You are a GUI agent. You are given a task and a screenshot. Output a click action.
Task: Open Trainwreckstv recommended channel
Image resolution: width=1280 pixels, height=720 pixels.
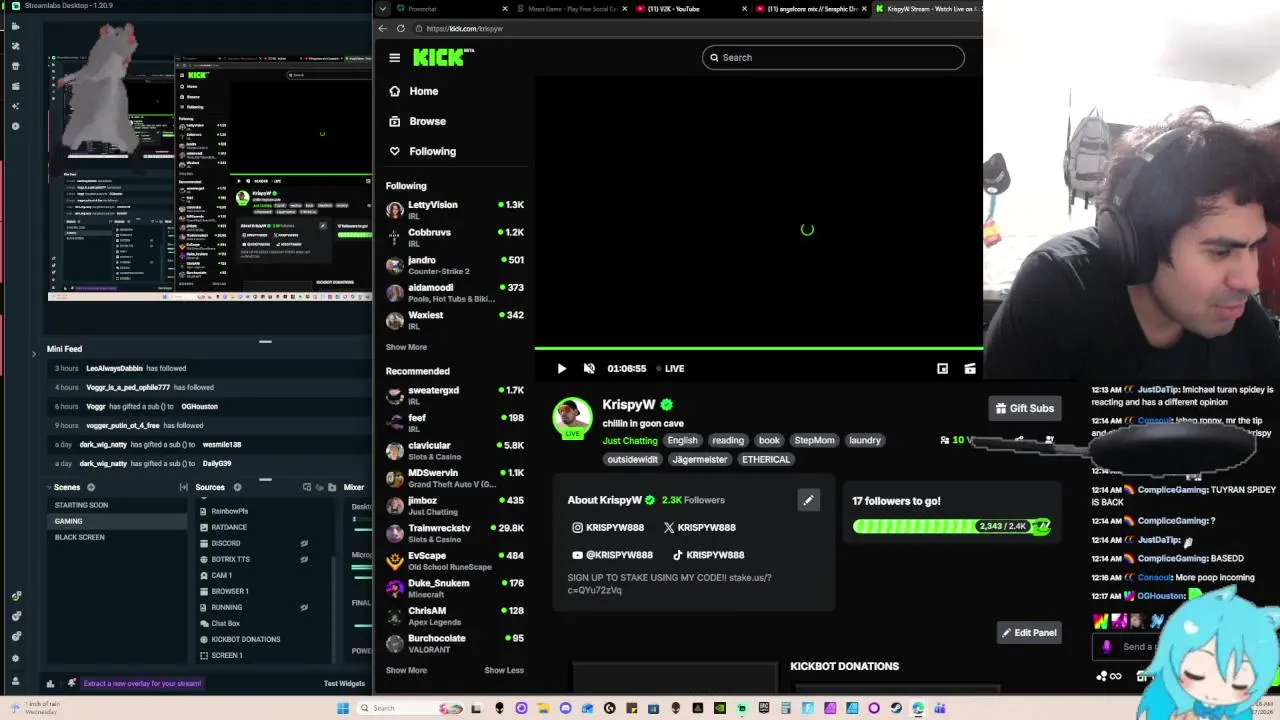pos(455,532)
